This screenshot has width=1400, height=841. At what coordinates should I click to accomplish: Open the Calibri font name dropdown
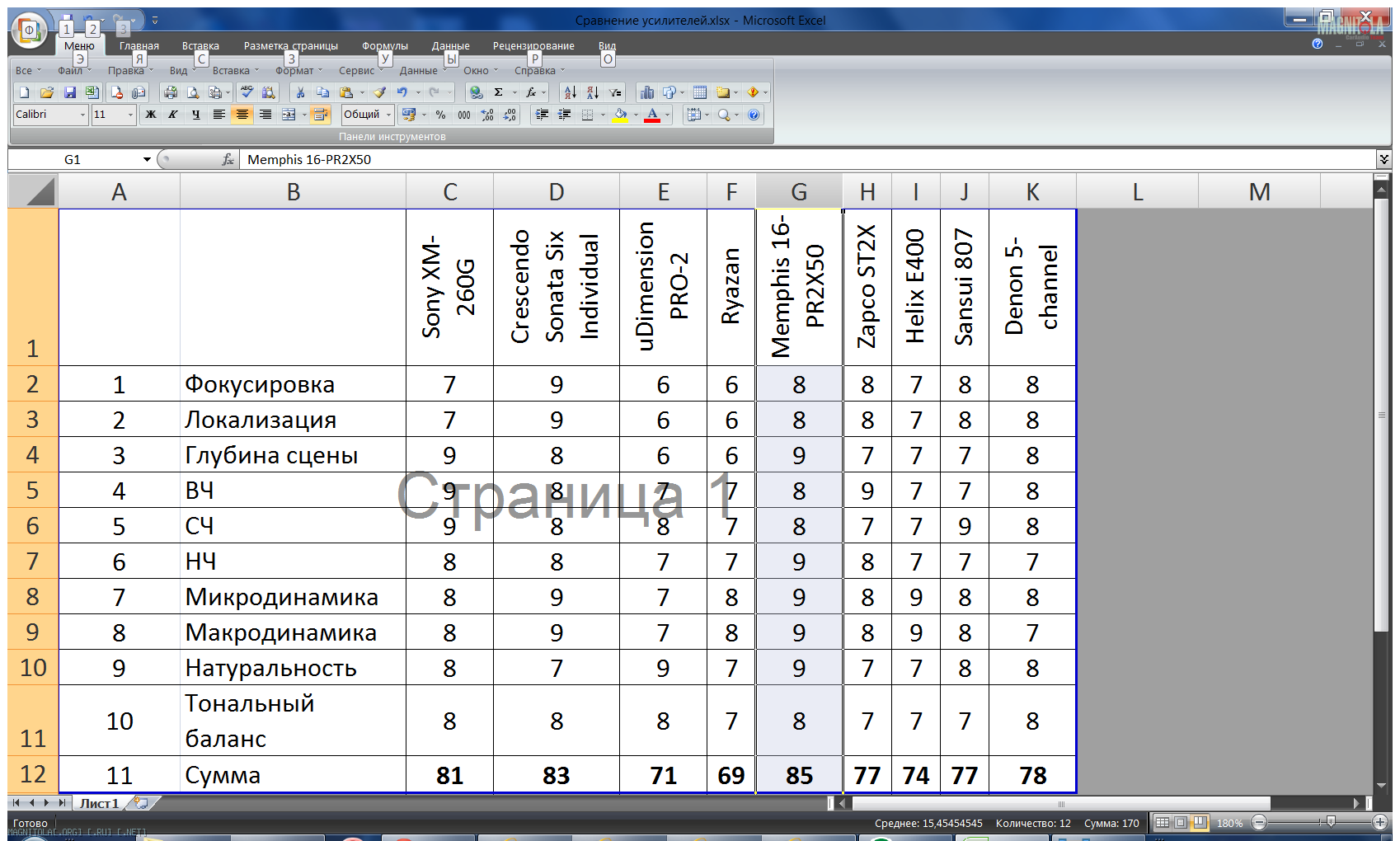(82, 115)
